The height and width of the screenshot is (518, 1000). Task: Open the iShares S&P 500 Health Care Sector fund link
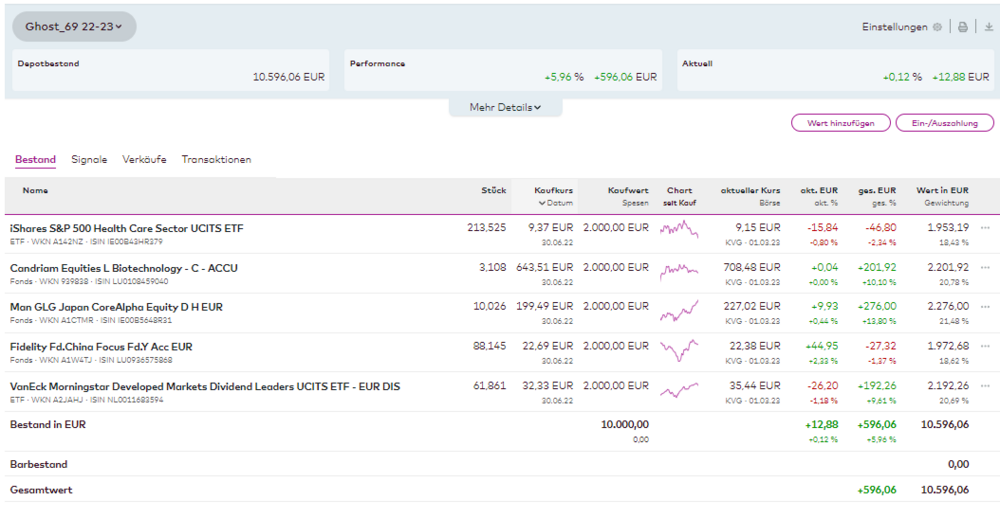pos(126,228)
